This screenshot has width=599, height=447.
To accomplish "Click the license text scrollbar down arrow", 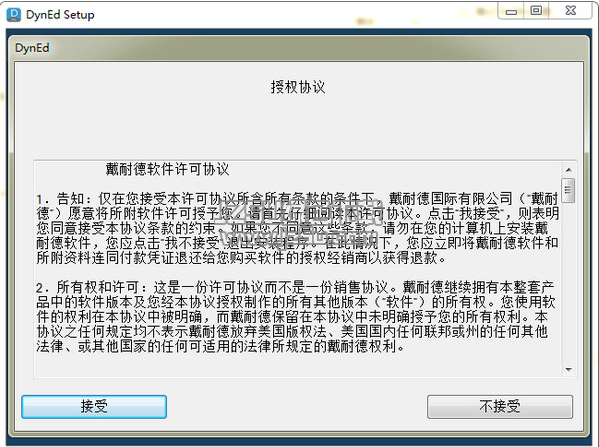I will pyautogui.click(x=568, y=369).
